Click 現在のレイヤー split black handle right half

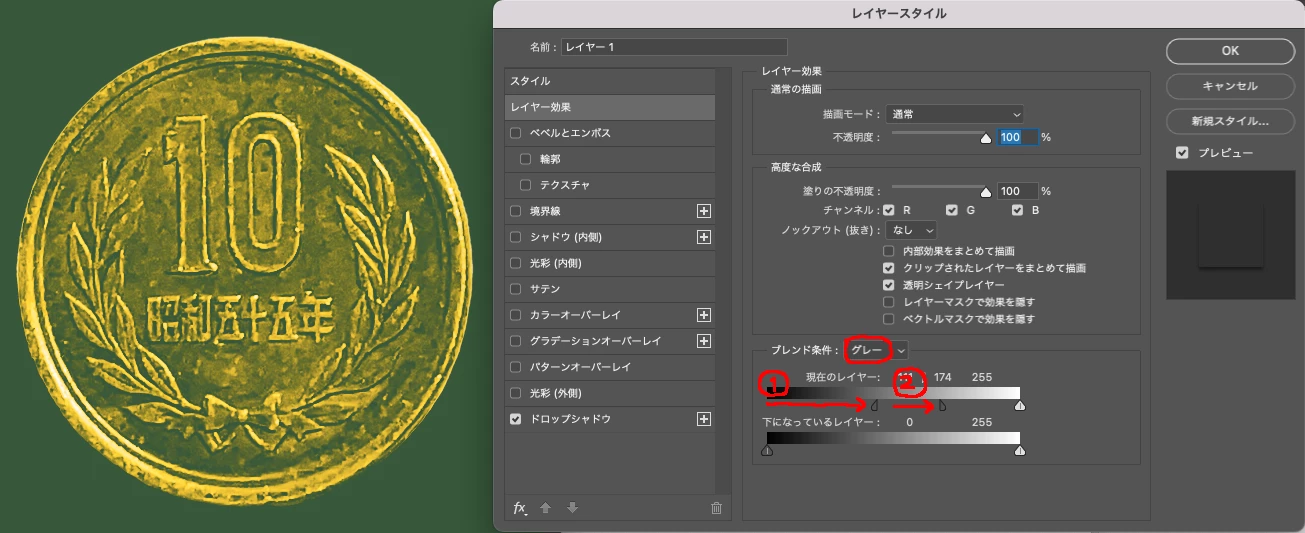click(942, 406)
